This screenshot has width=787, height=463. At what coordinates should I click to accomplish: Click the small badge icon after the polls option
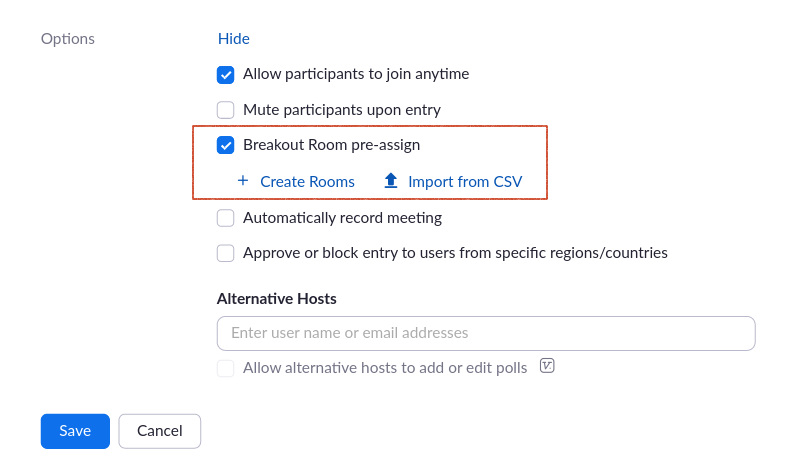(x=547, y=366)
